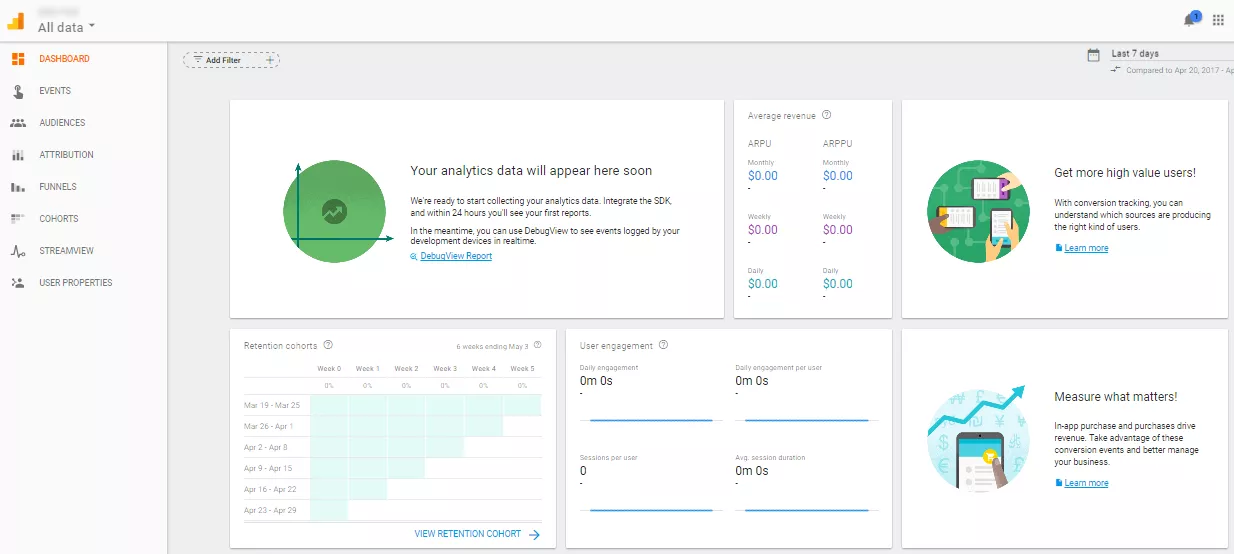Click the Funnels icon in sidebar
This screenshot has height=554, width=1234.
18,187
